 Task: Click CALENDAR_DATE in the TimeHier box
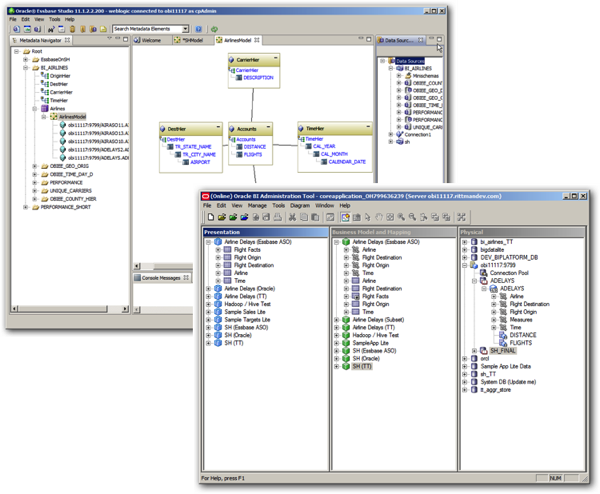pos(347,162)
